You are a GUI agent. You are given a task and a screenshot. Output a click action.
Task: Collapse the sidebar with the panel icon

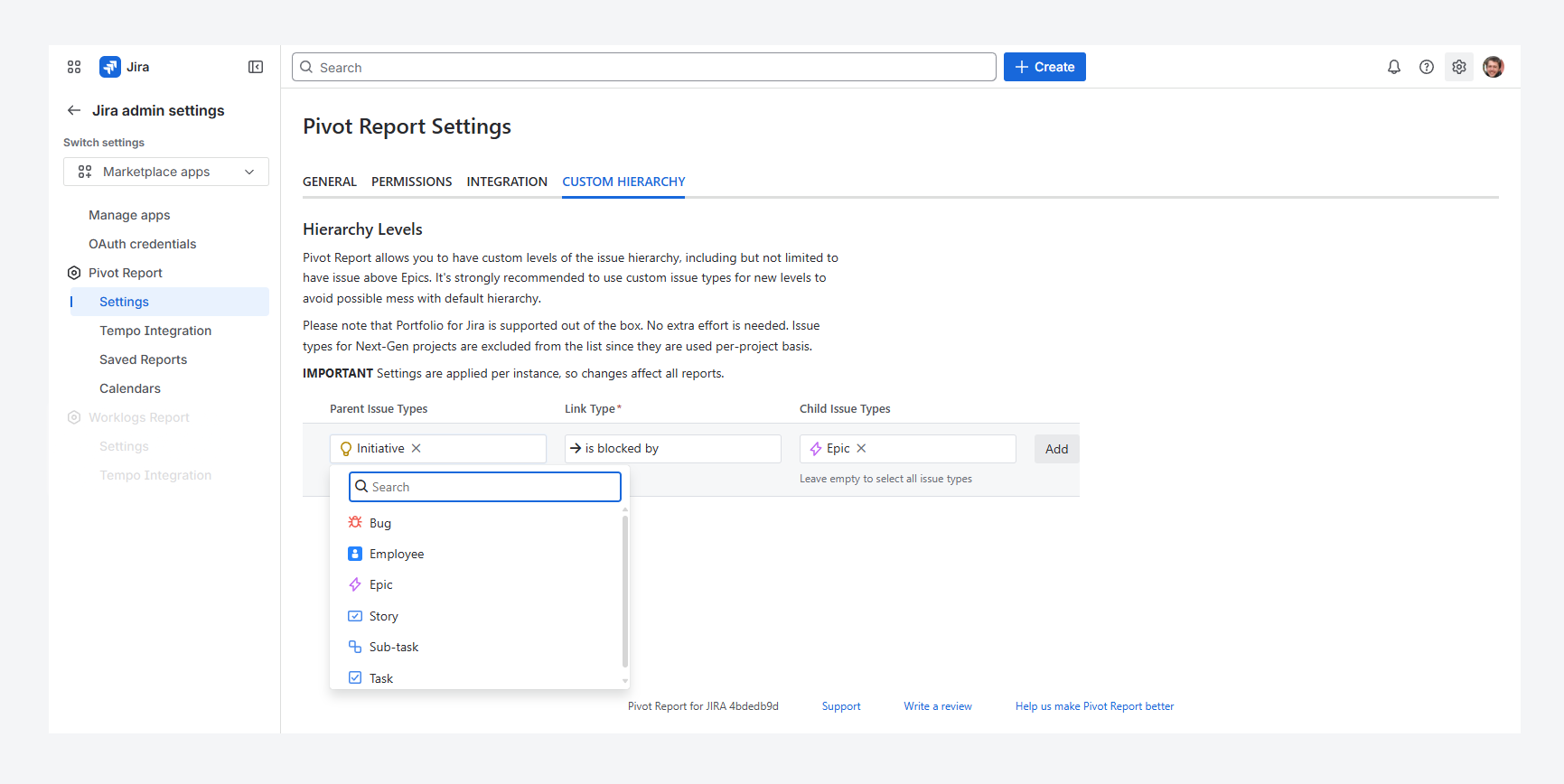[x=256, y=67]
